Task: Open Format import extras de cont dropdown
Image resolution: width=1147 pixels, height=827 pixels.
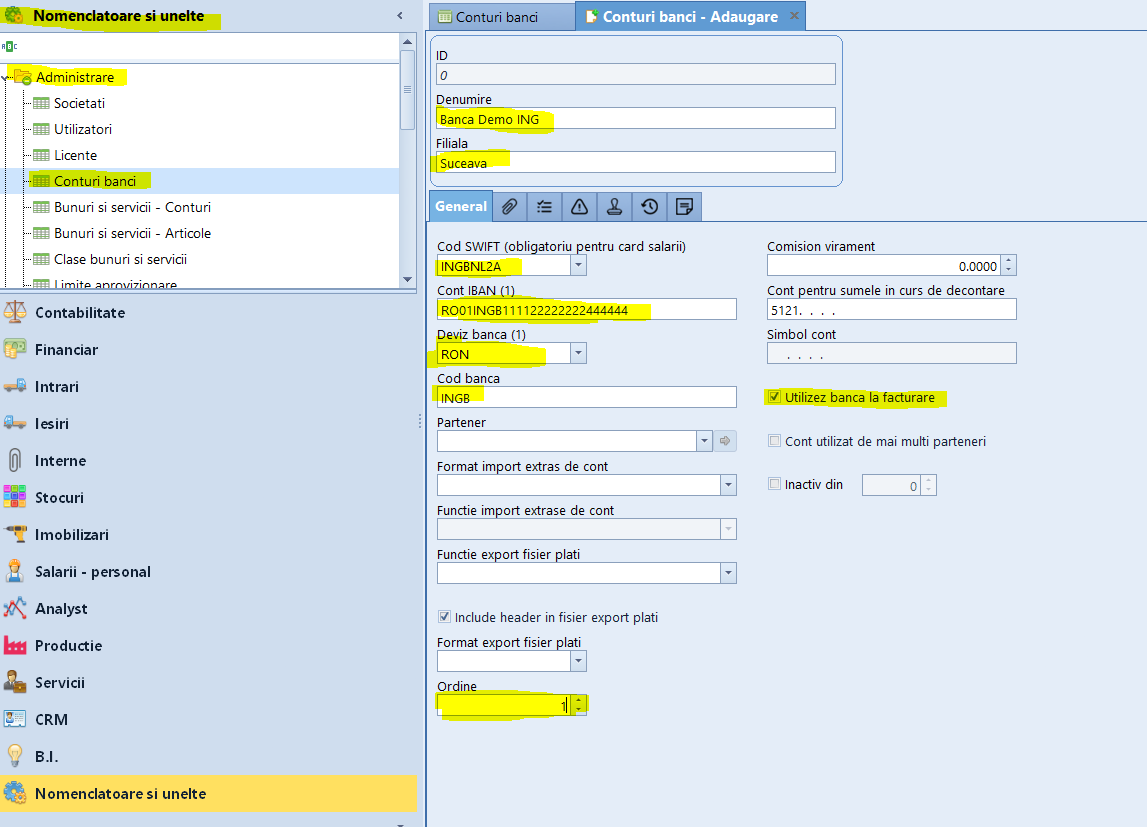Action: coord(728,485)
